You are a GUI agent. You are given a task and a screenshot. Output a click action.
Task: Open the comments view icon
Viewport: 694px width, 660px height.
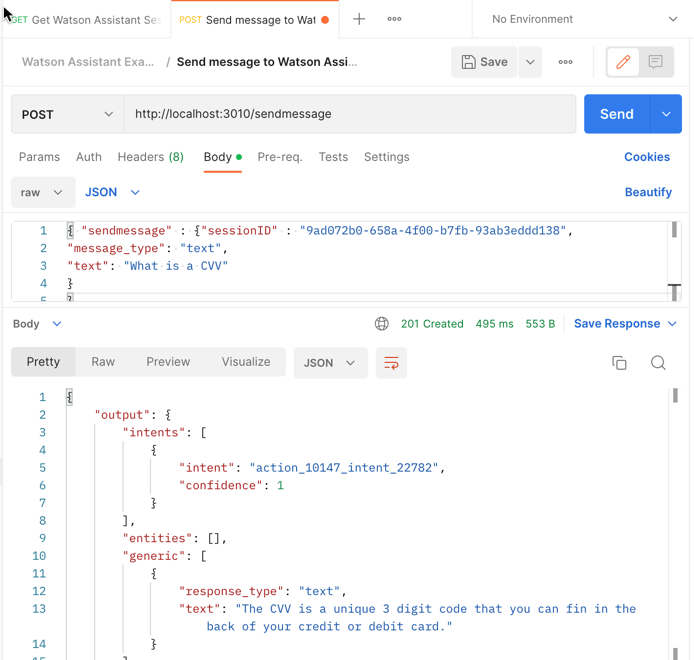655,62
